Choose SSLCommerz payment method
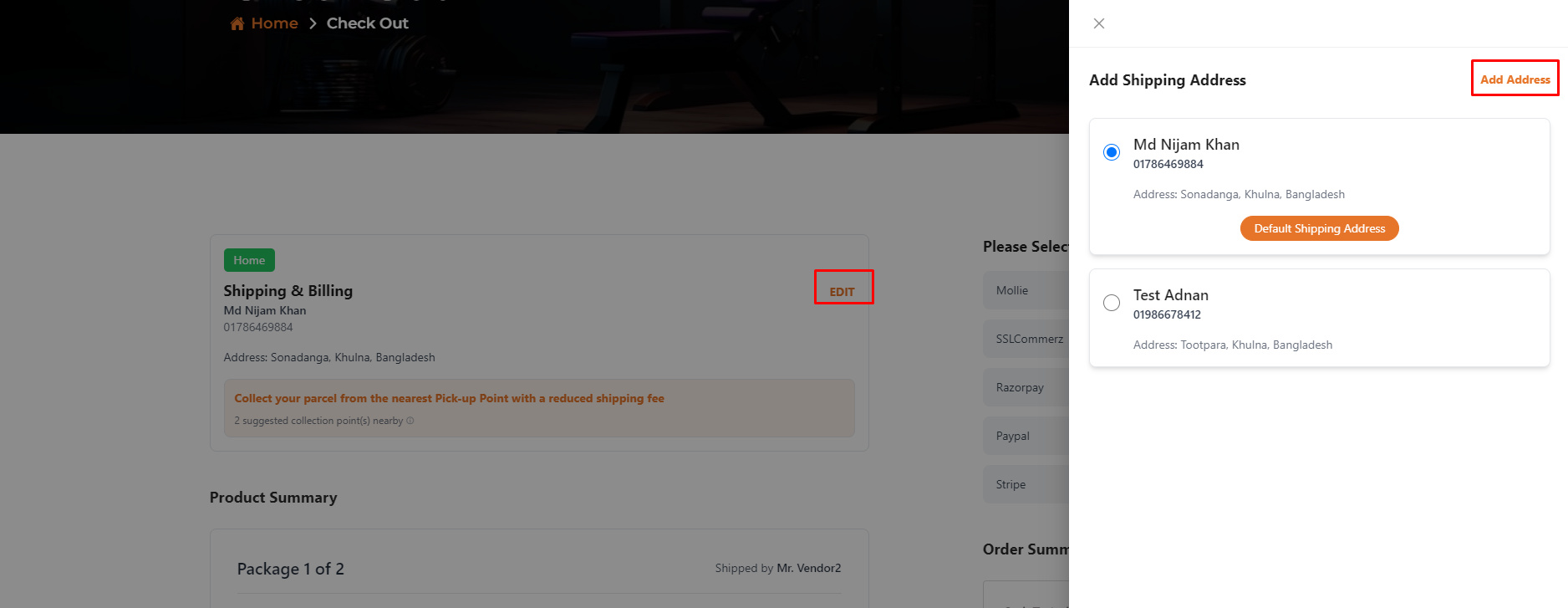The image size is (1568, 608). pyautogui.click(x=1026, y=339)
